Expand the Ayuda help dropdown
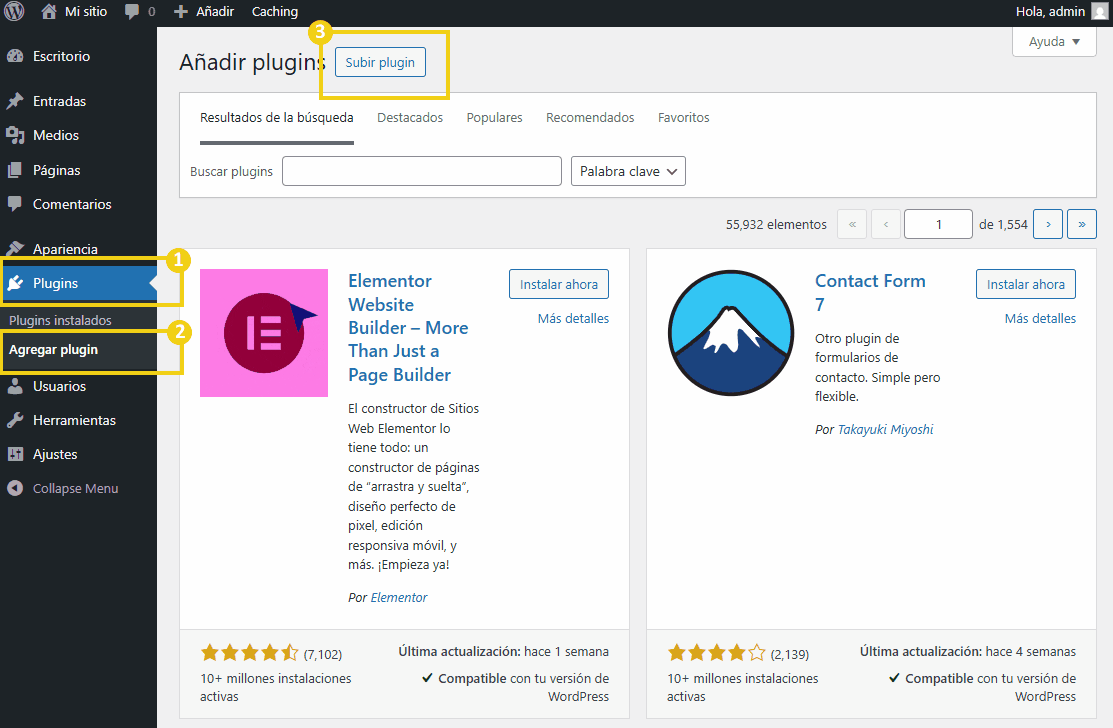 pos(1054,42)
